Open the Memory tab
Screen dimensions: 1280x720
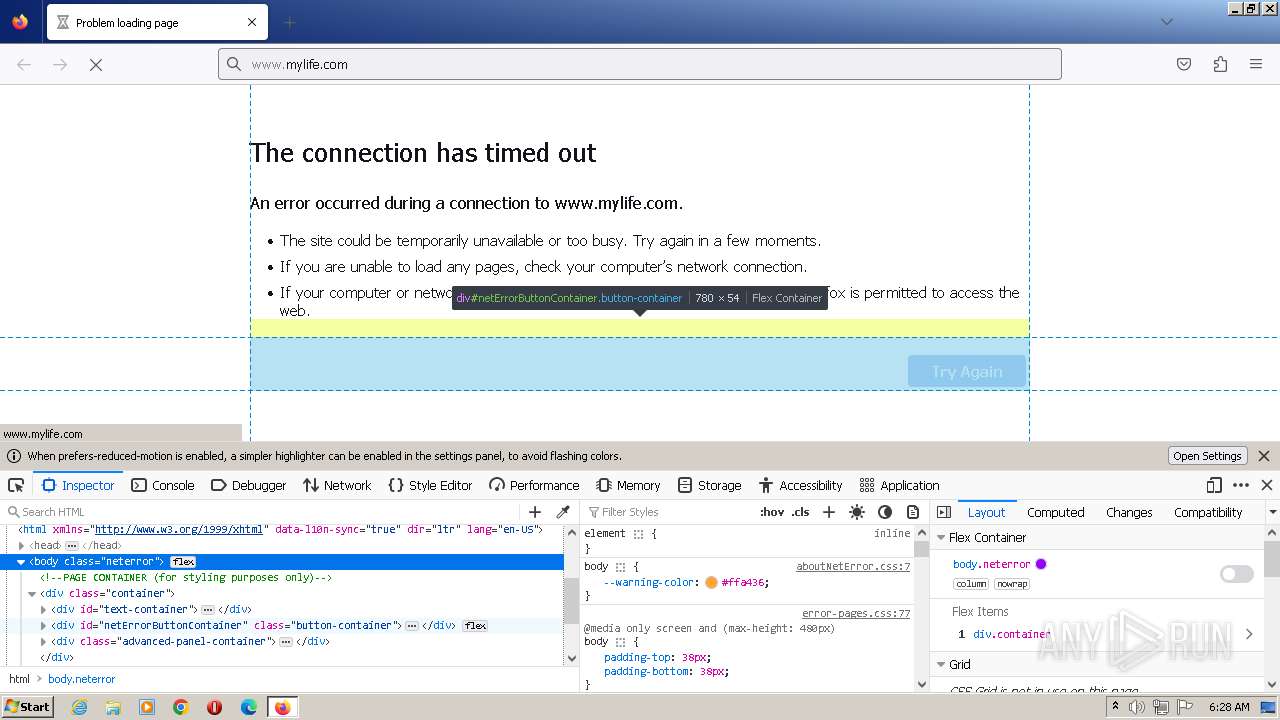(628, 485)
